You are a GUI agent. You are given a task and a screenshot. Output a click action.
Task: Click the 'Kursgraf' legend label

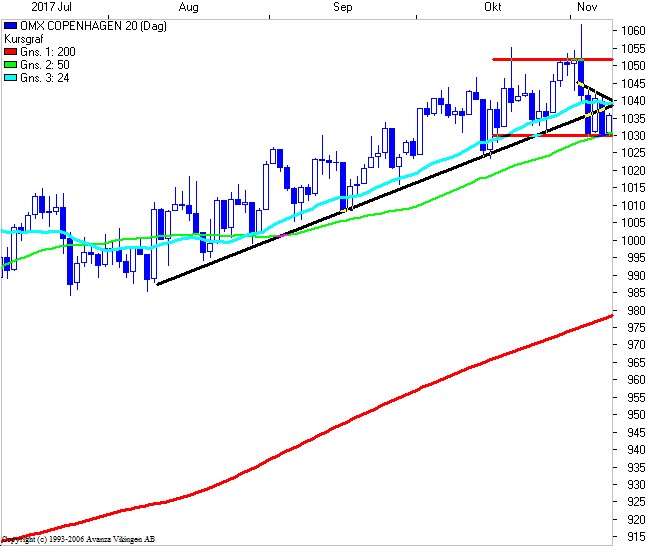coord(24,39)
